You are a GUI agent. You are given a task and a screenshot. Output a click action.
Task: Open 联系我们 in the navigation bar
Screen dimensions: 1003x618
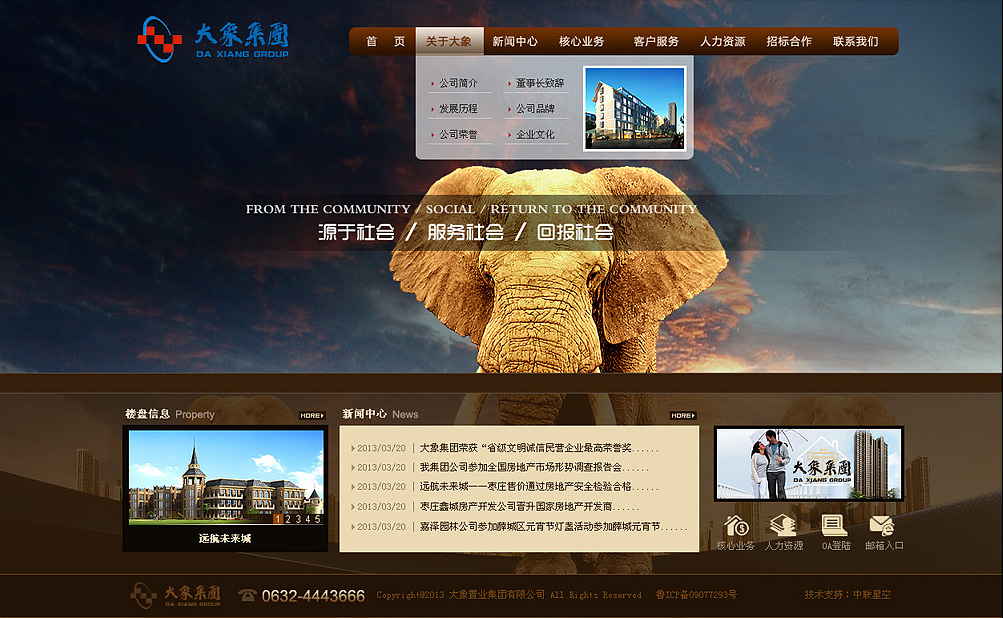[x=855, y=42]
